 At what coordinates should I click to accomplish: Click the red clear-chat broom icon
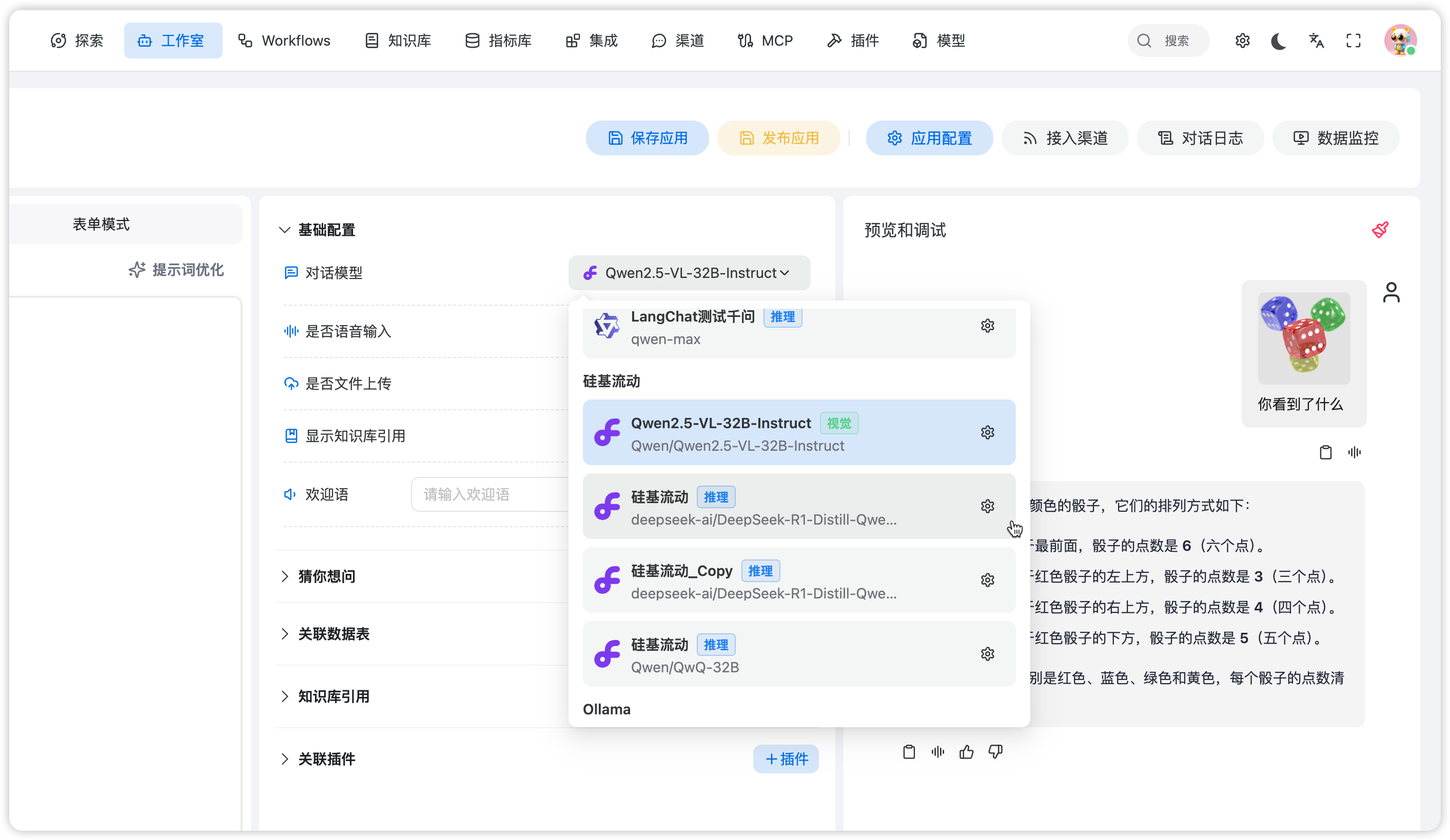pos(1379,230)
